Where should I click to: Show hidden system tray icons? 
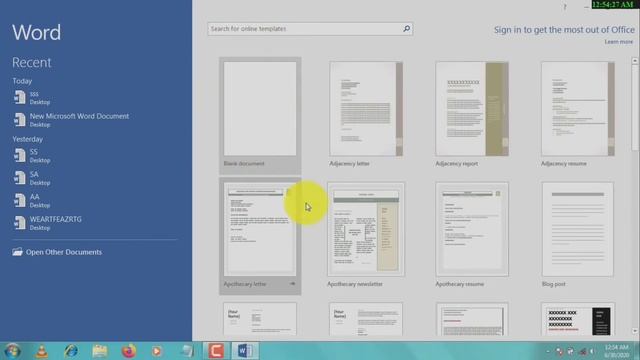pyautogui.click(x=548, y=351)
